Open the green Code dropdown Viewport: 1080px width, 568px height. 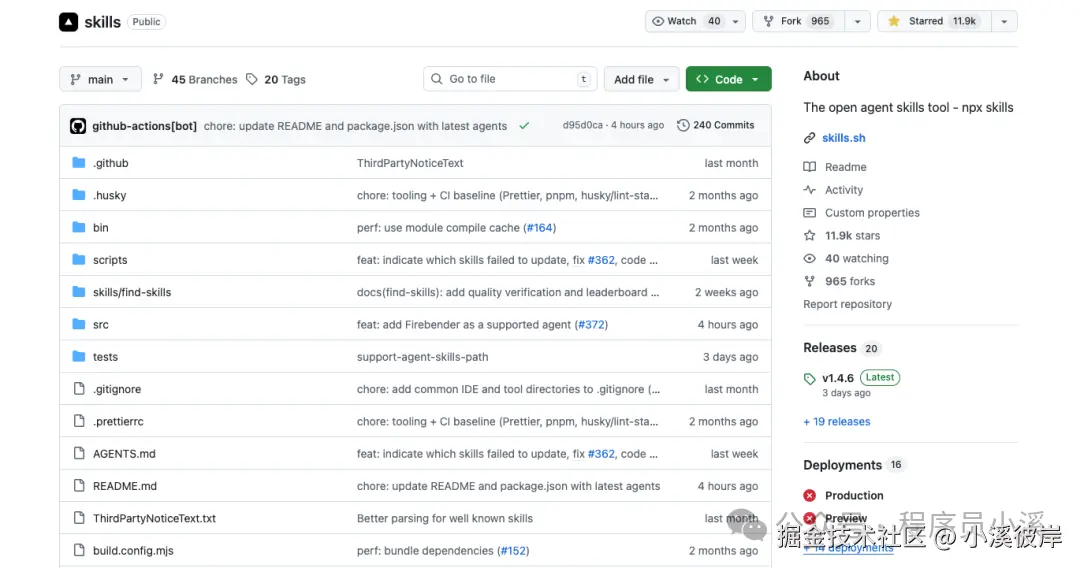[x=728, y=79]
